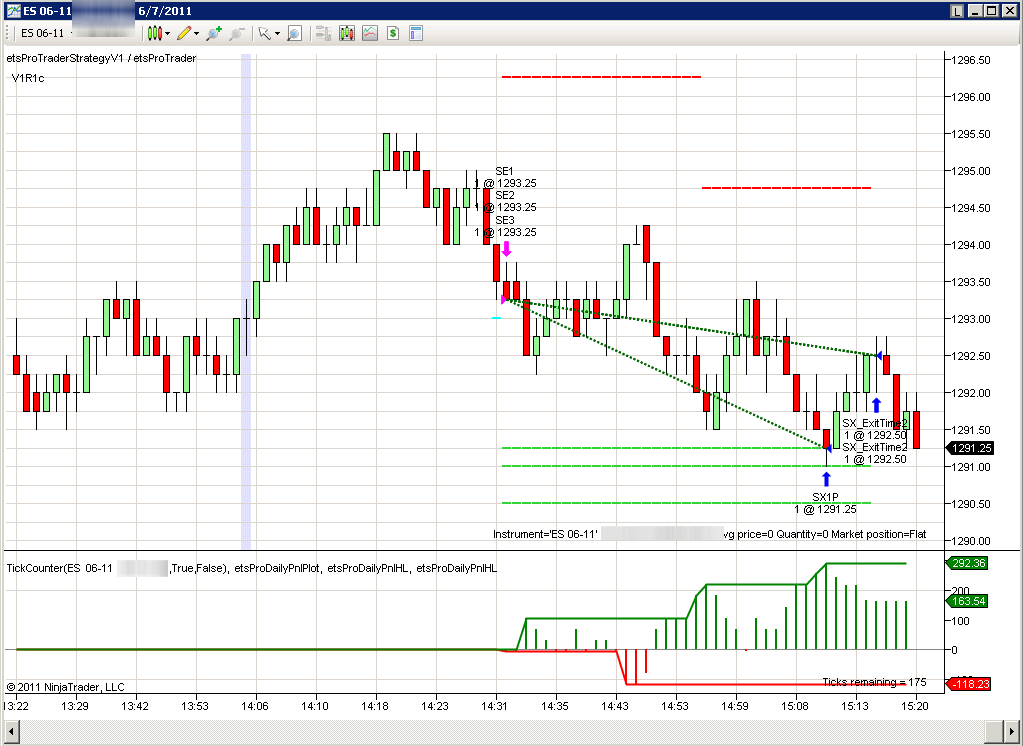This screenshot has height=746, width=1023.
Task: Click the SX_ExitTime2 upper label
Action: point(874,423)
